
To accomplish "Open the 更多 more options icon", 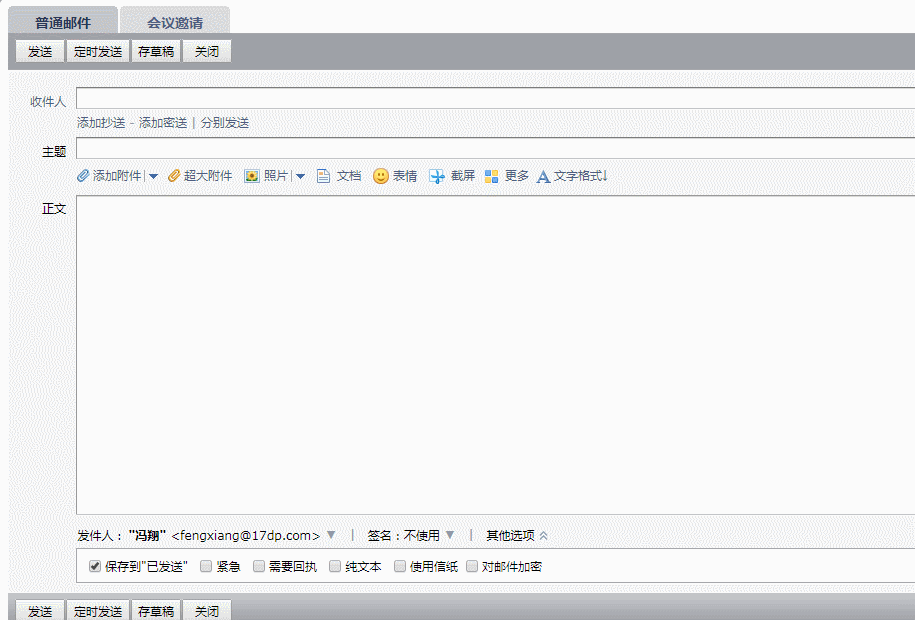I will [x=491, y=176].
